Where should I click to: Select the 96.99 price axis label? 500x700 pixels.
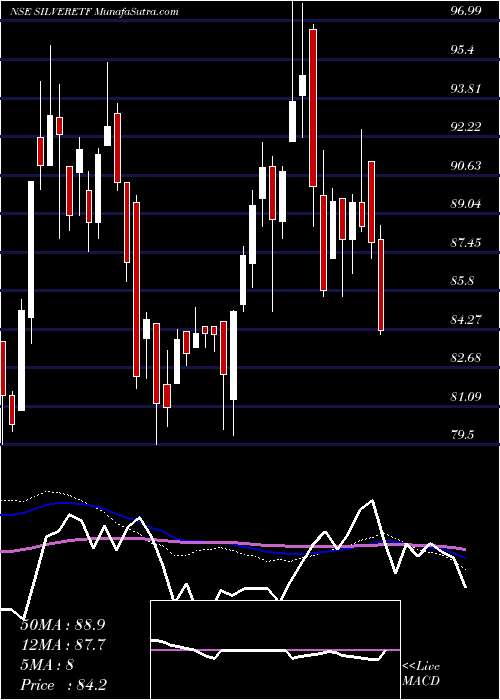[466, 11]
